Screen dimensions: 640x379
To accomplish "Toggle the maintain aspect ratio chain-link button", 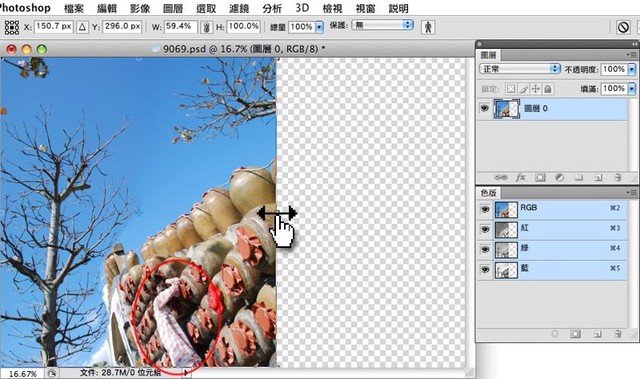I will (207, 27).
